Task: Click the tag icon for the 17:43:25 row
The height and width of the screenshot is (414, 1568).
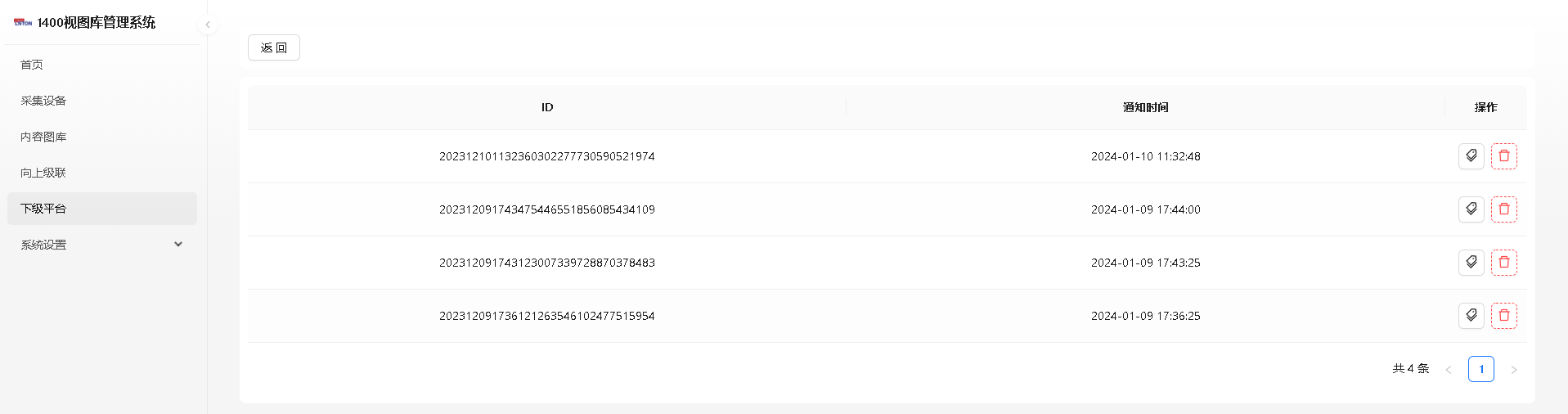Action: pyautogui.click(x=1471, y=263)
